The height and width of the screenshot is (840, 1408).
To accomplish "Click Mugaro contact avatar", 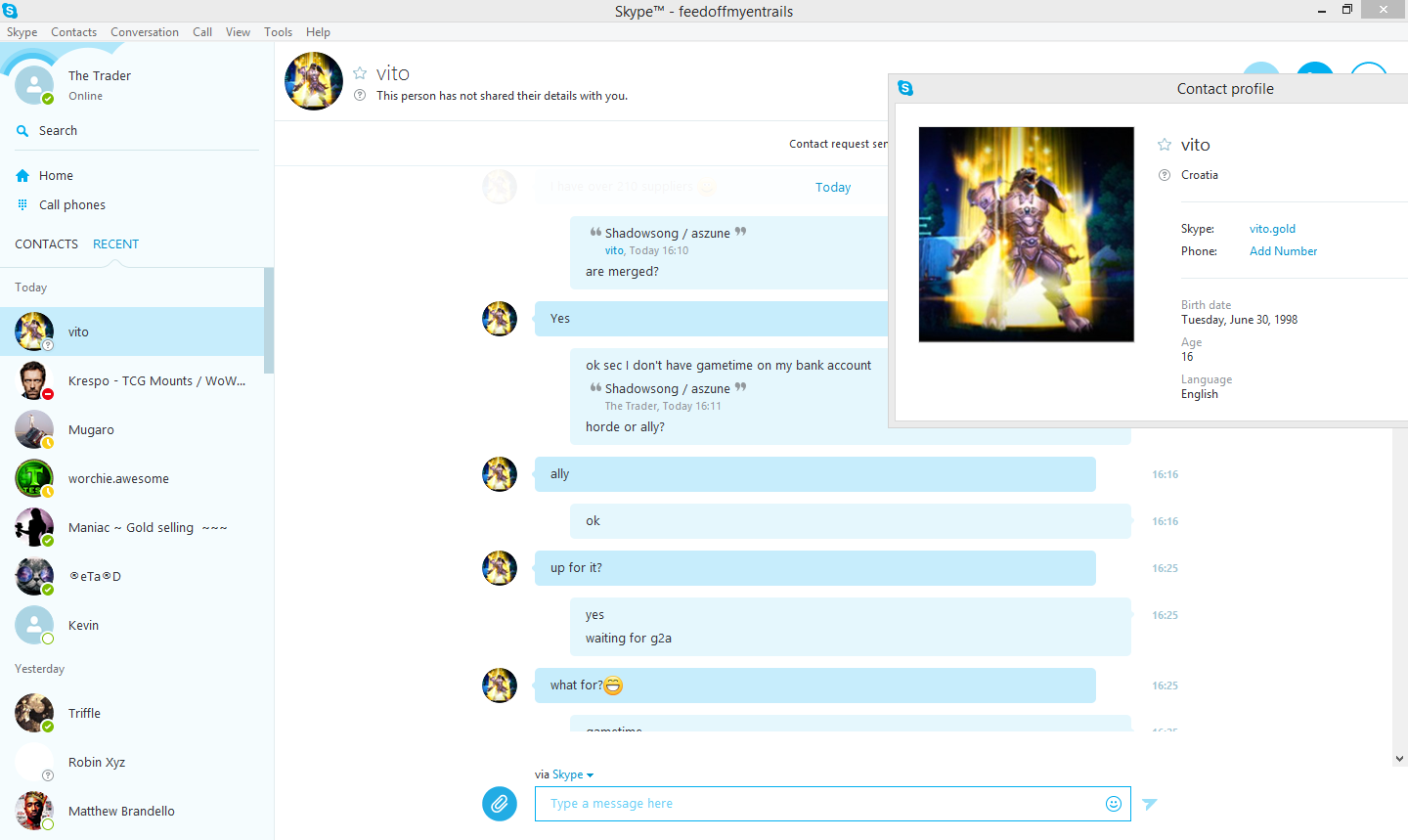I will [34, 430].
